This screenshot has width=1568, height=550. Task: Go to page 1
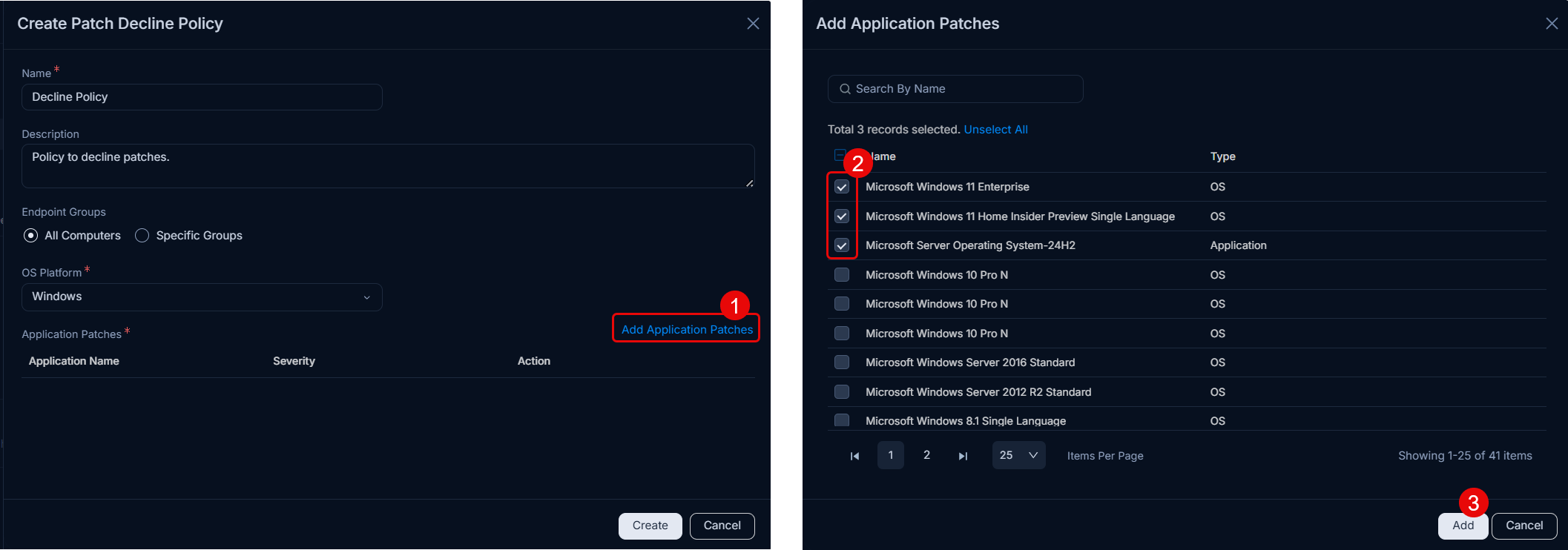pyautogui.click(x=891, y=455)
